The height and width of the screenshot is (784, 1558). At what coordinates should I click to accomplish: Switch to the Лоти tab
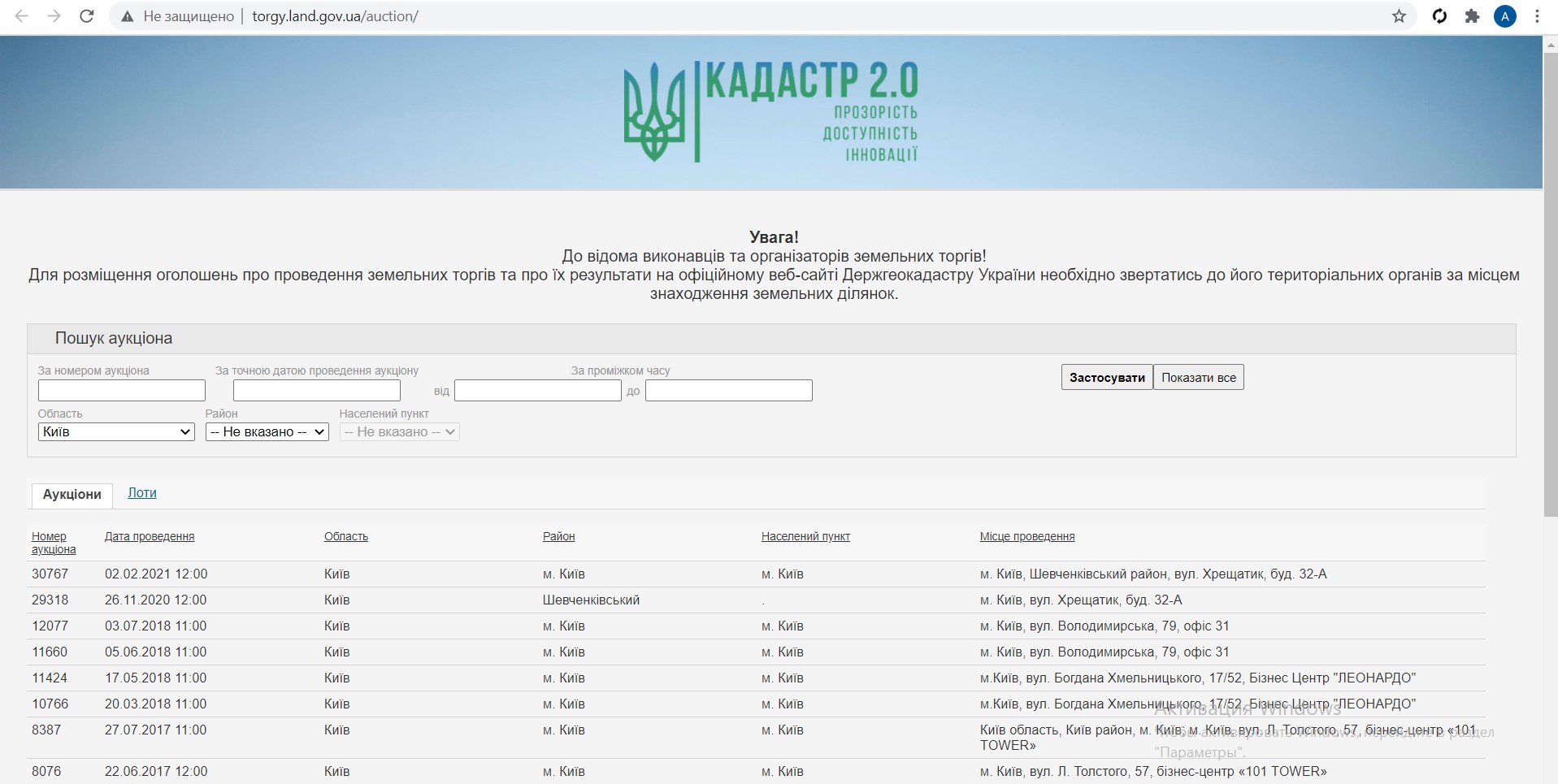point(142,493)
